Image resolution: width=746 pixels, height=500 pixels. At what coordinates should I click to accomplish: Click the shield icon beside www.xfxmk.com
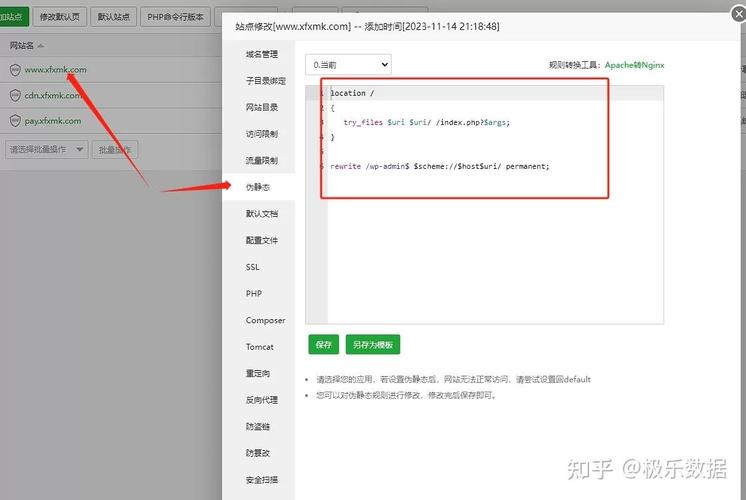tap(15, 70)
